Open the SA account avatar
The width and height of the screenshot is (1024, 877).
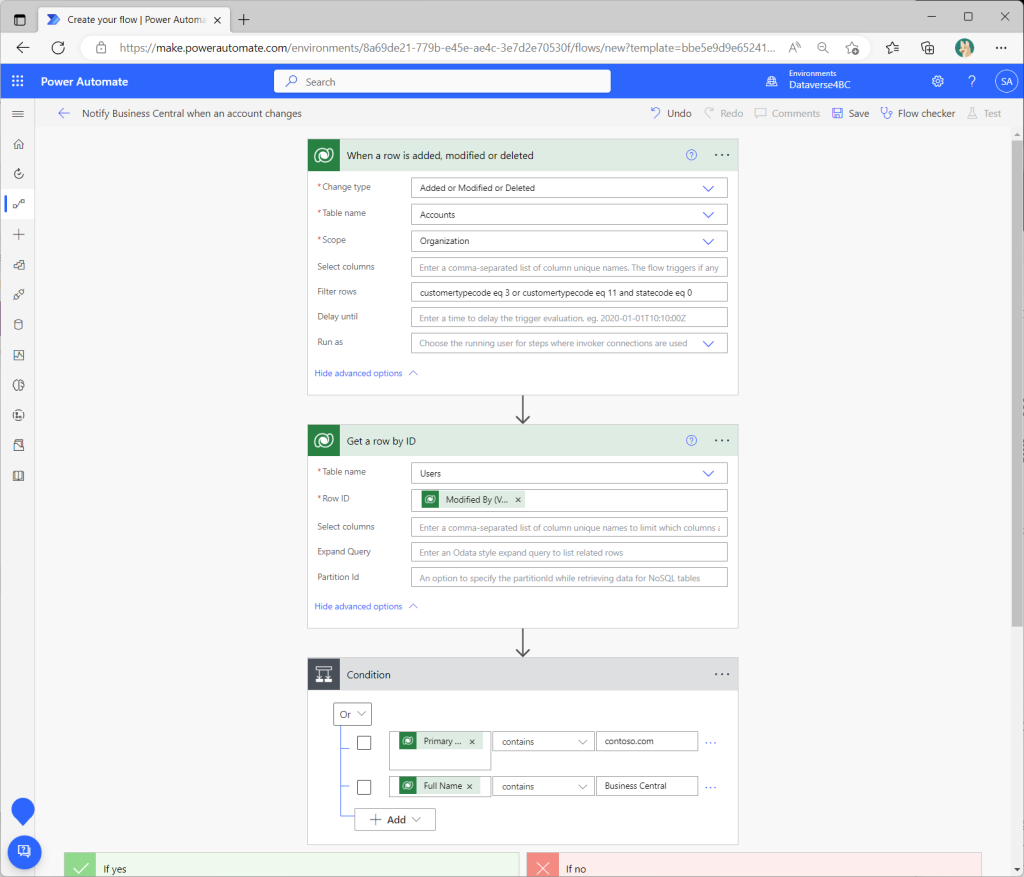pos(1006,81)
